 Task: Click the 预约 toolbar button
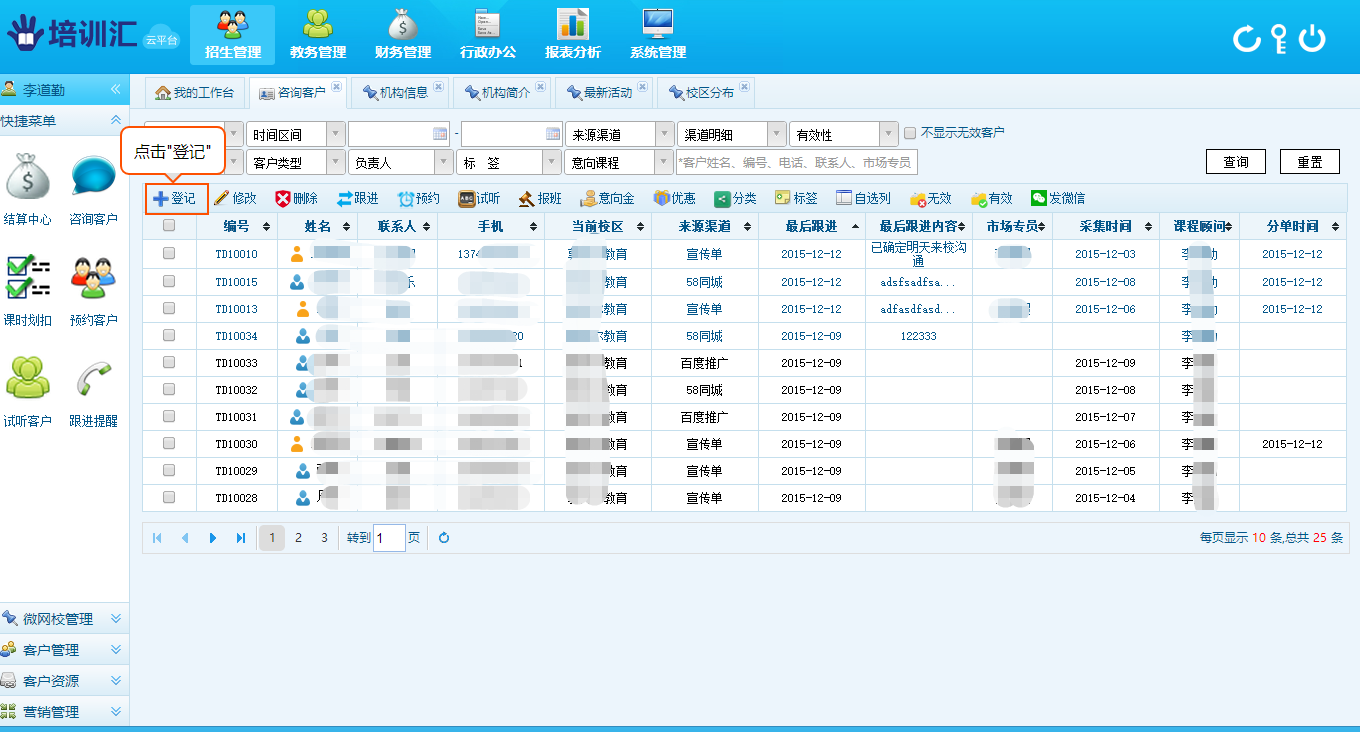click(419, 199)
